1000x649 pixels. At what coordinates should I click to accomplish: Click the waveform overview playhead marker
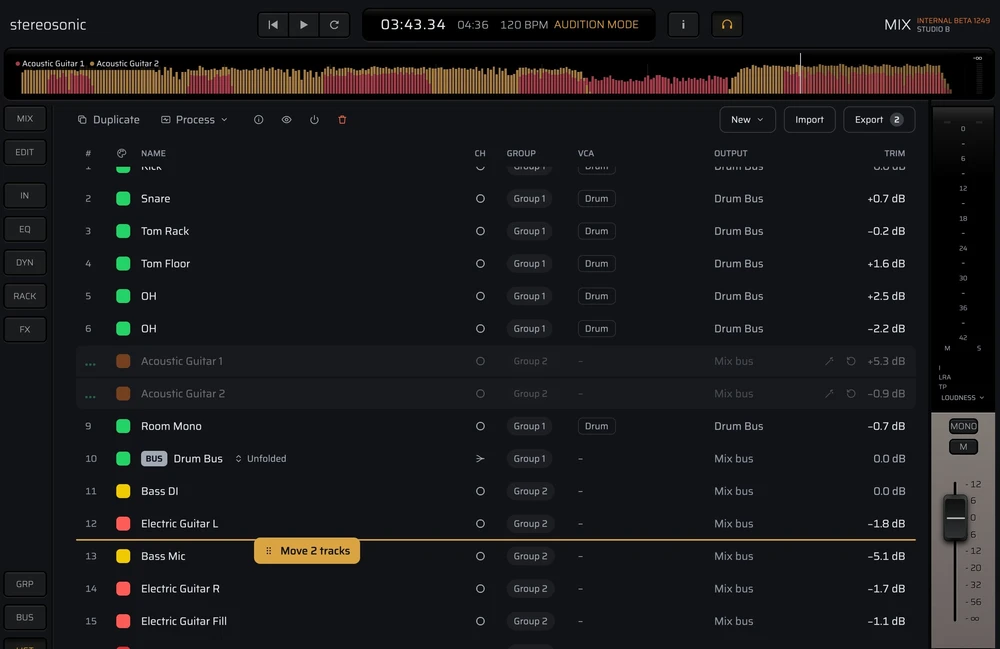click(x=800, y=73)
